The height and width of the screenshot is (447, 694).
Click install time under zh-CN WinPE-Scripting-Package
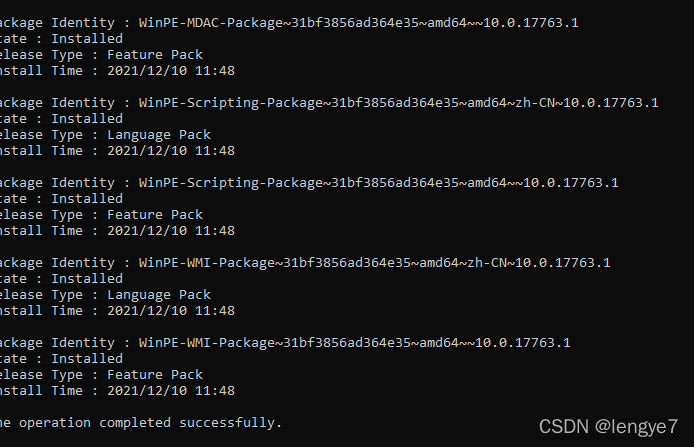pos(117,150)
